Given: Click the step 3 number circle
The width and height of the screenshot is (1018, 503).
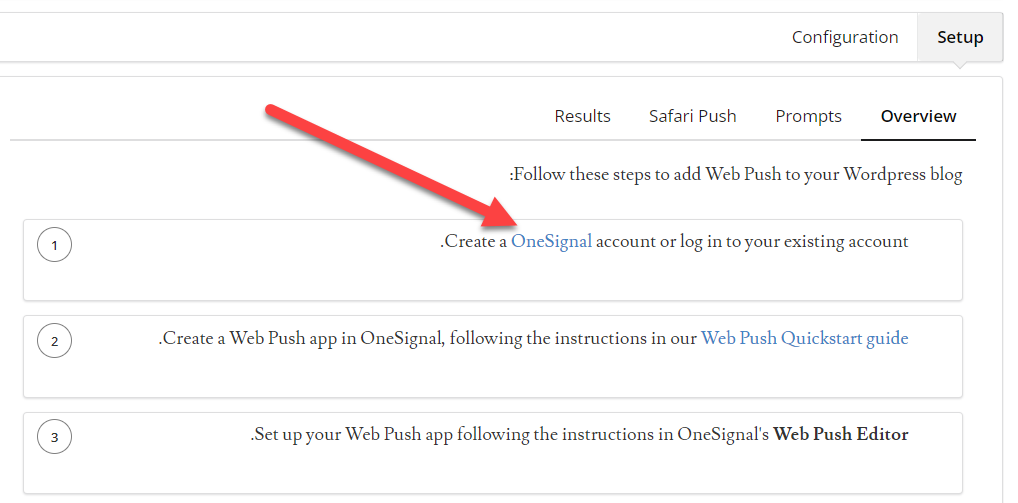Looking at the screenshot, I should [54, 437].
